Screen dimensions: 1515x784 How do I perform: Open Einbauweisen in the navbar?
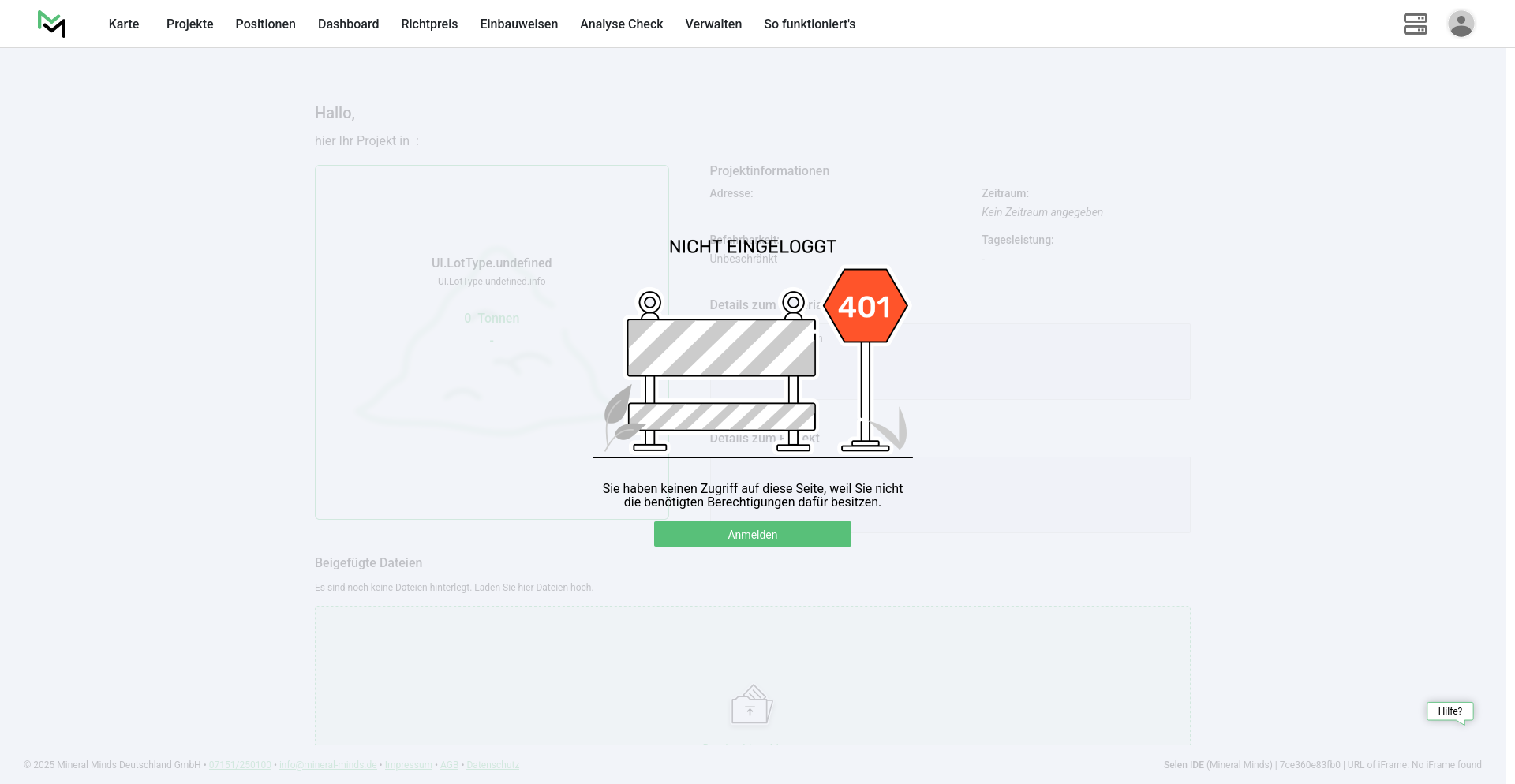pyautogui.click(x=518, y=24)
